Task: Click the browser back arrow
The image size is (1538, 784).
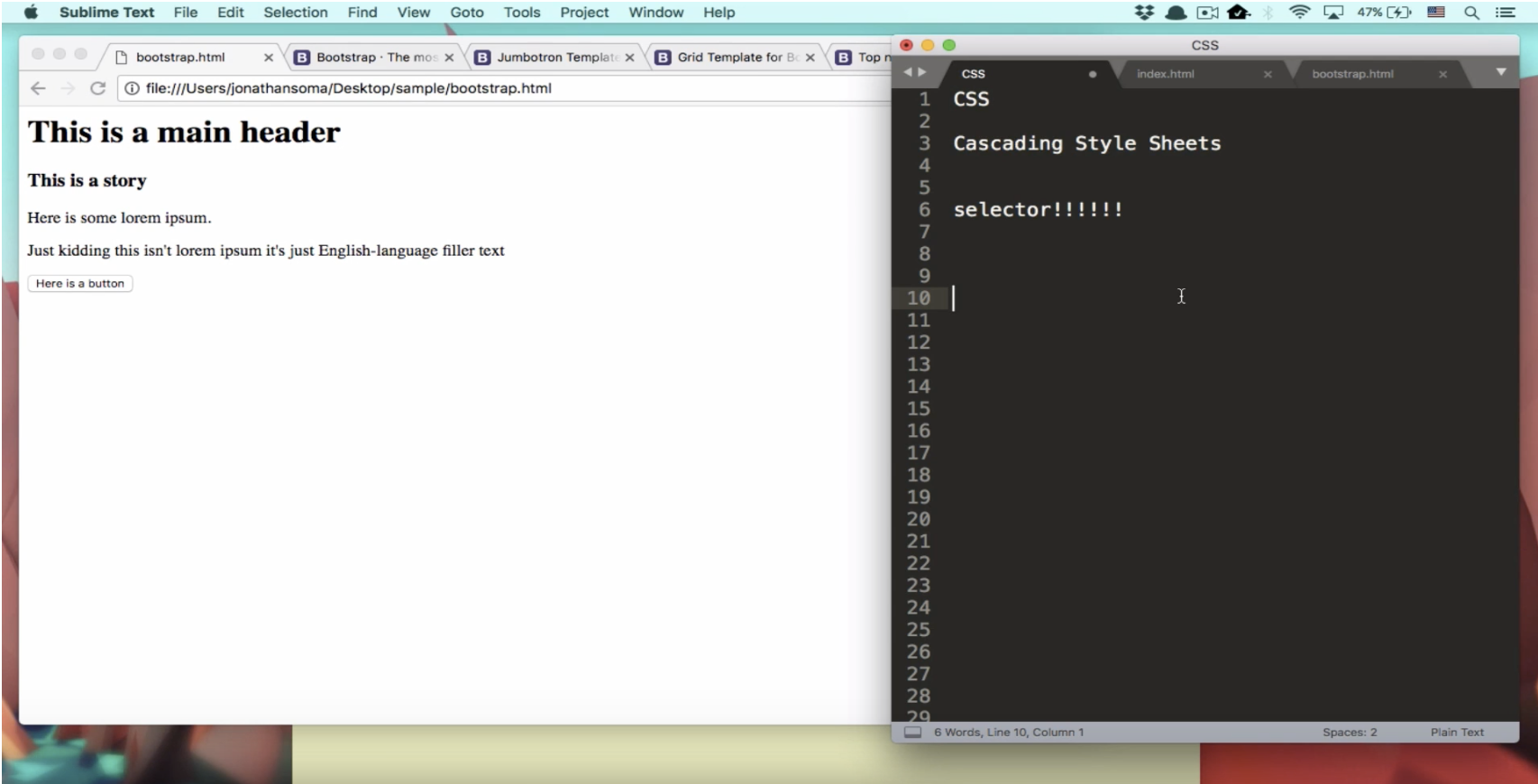Action: click(x=38, y=88)
